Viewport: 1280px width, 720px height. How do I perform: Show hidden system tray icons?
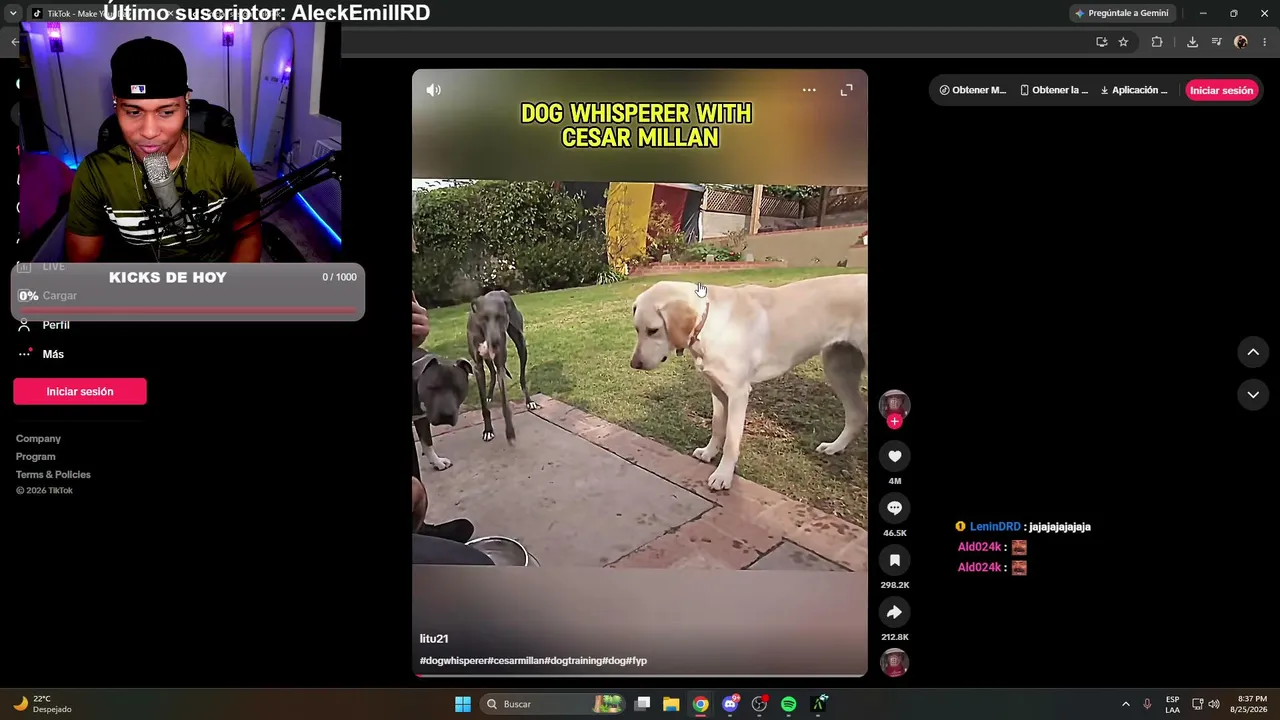pos(1125,704)
